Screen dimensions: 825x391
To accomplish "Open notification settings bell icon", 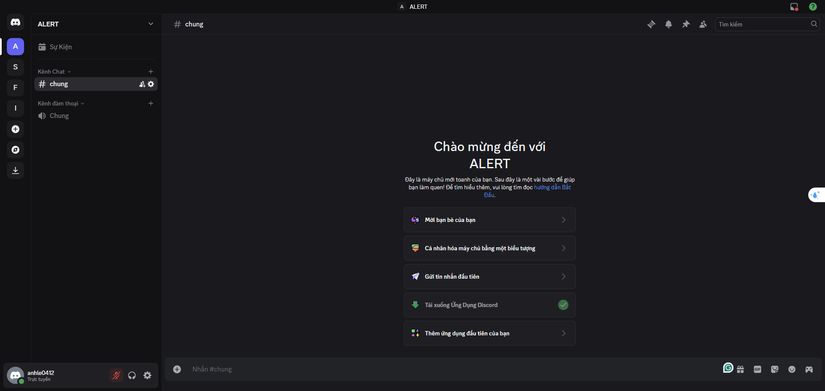I will [x=669, y=24].
